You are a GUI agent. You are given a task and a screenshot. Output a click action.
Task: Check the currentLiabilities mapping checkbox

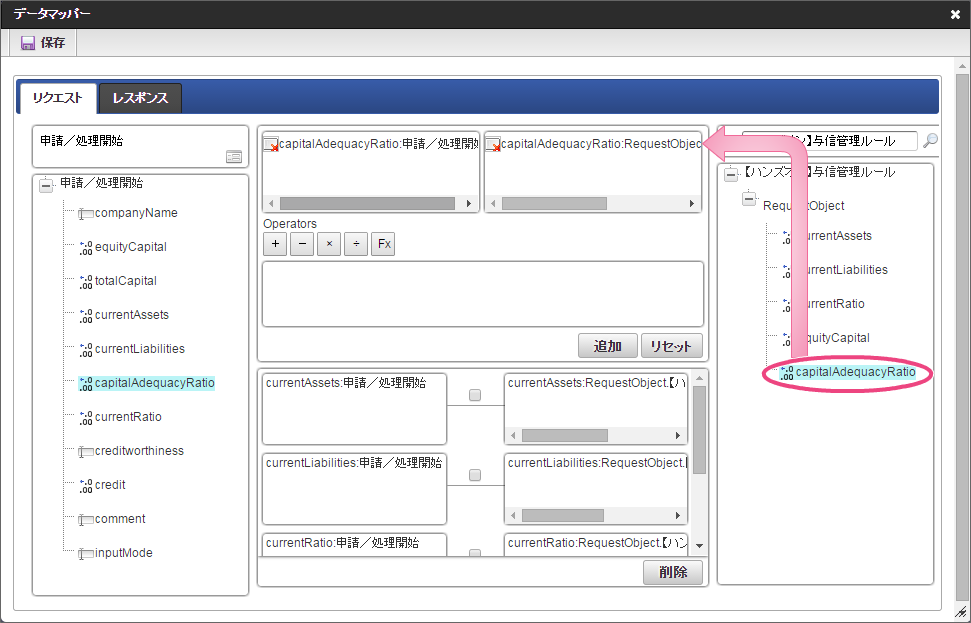475,475
